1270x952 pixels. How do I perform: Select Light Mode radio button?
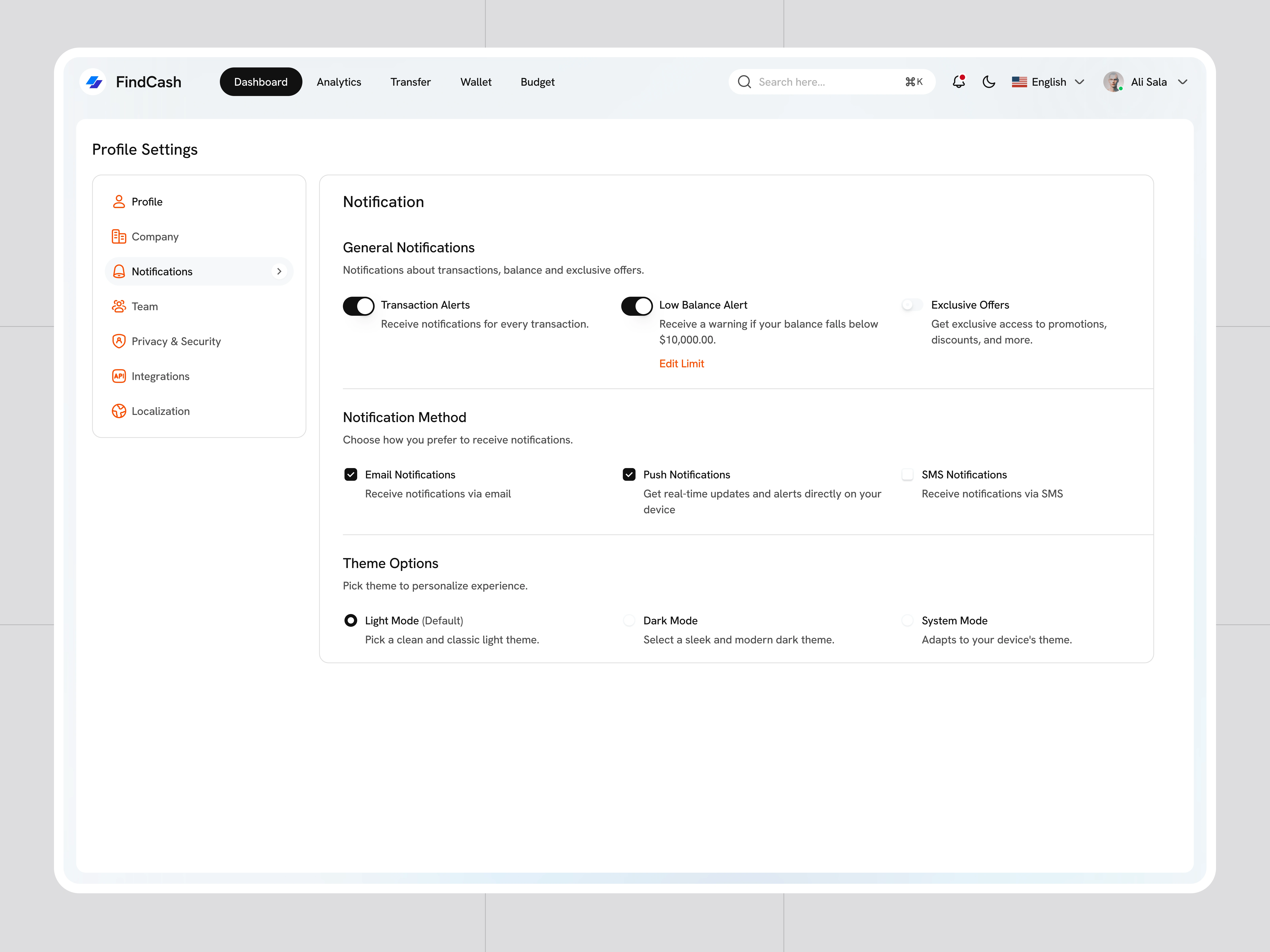pyautogui.click(x=351, y=620)
